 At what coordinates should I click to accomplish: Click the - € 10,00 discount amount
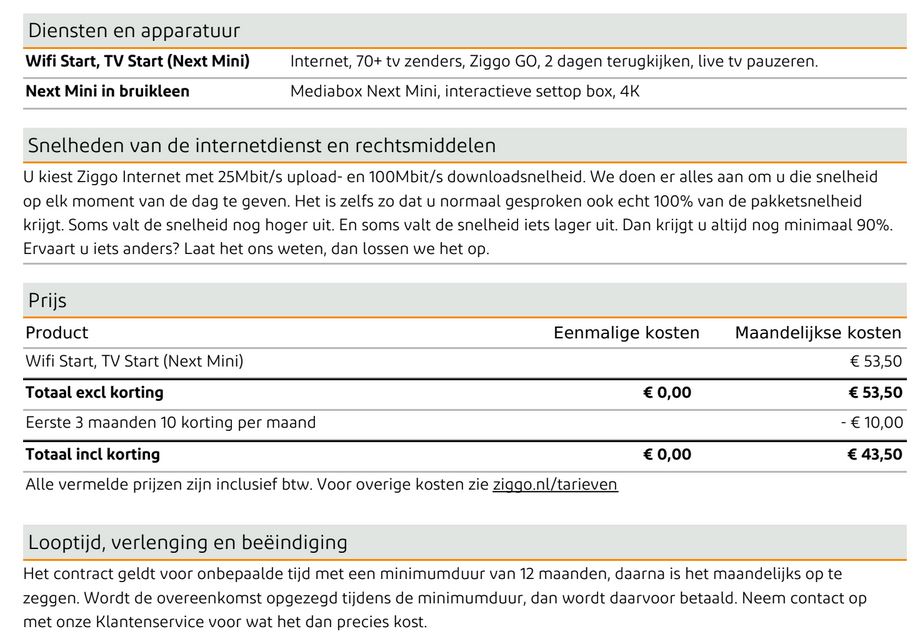point(871,423)
